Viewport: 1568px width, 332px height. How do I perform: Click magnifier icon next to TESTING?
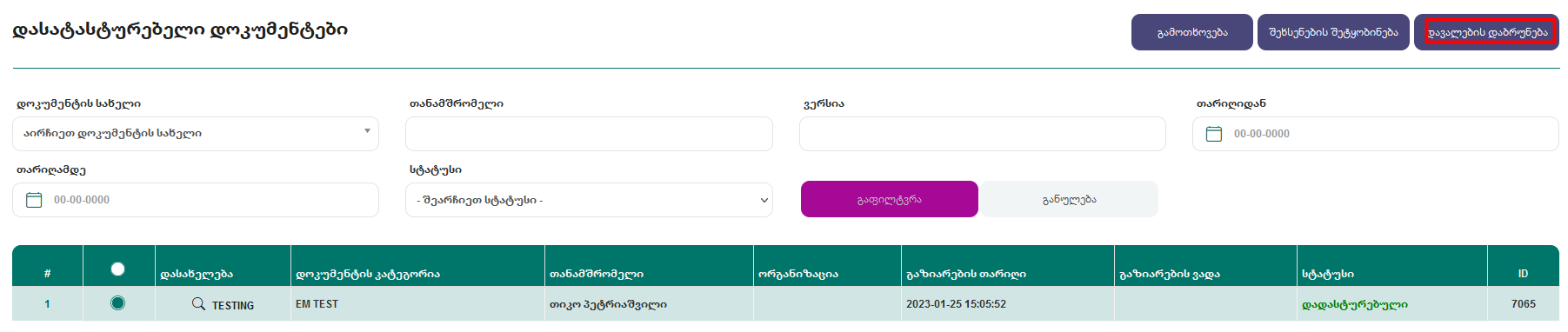point(198,303)
